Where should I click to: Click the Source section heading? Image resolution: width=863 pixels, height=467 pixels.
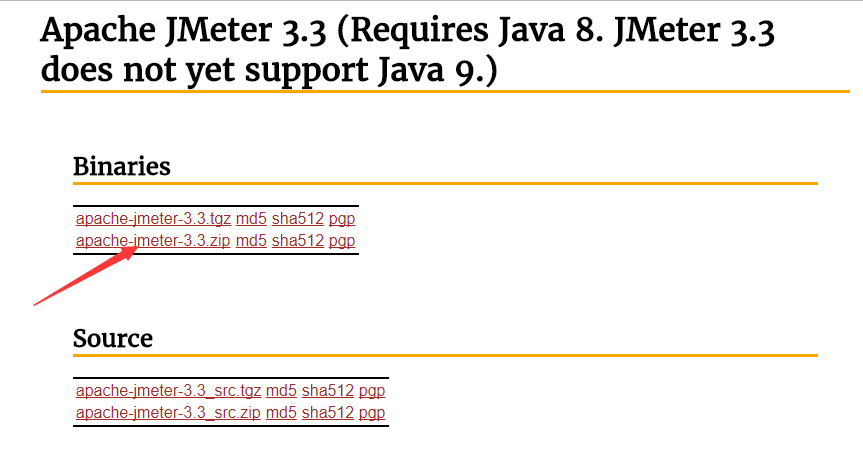pos(113,338)
